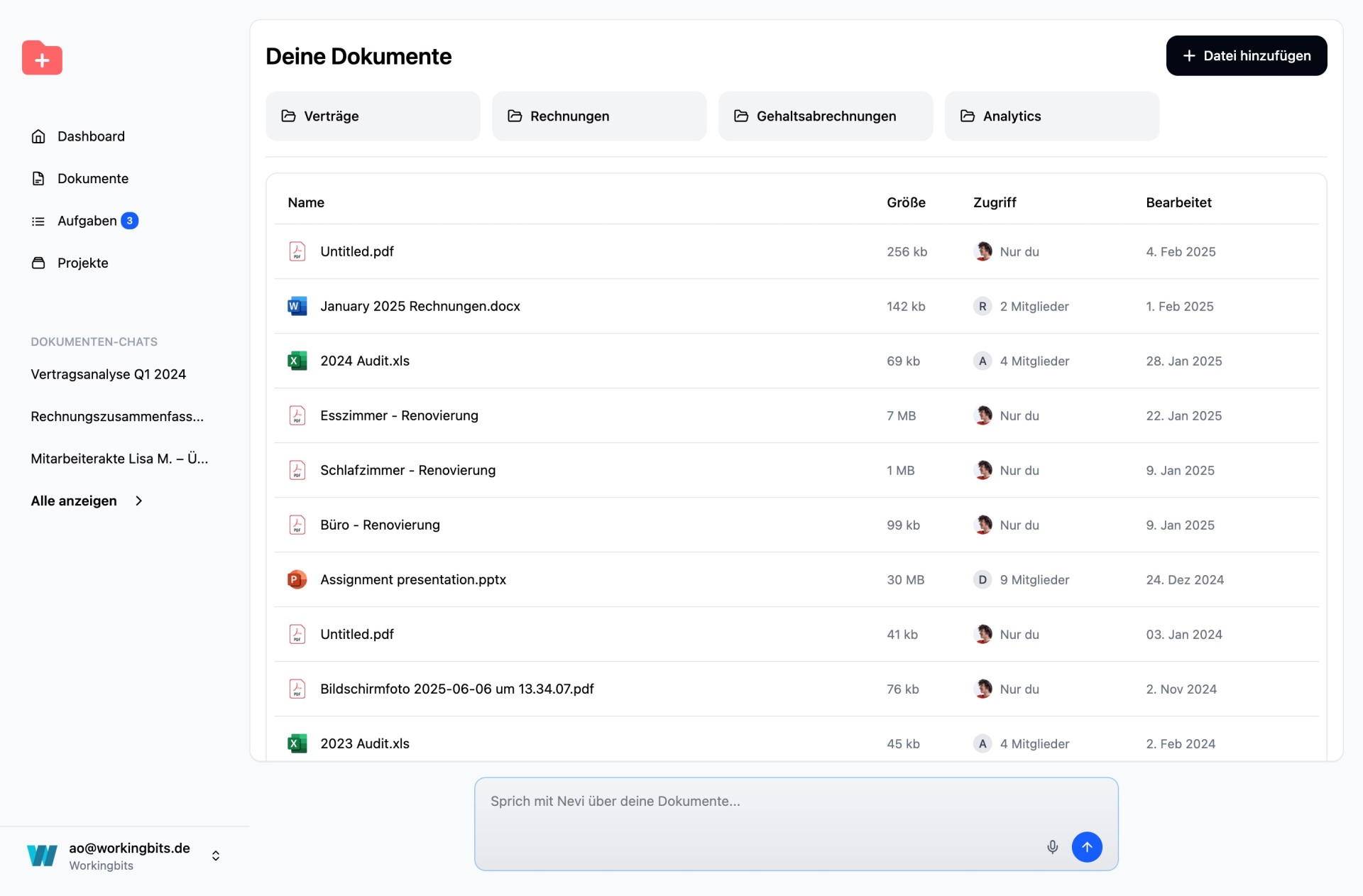Click the Excel icon next to 2024 Audit.xls

[297, 361]
